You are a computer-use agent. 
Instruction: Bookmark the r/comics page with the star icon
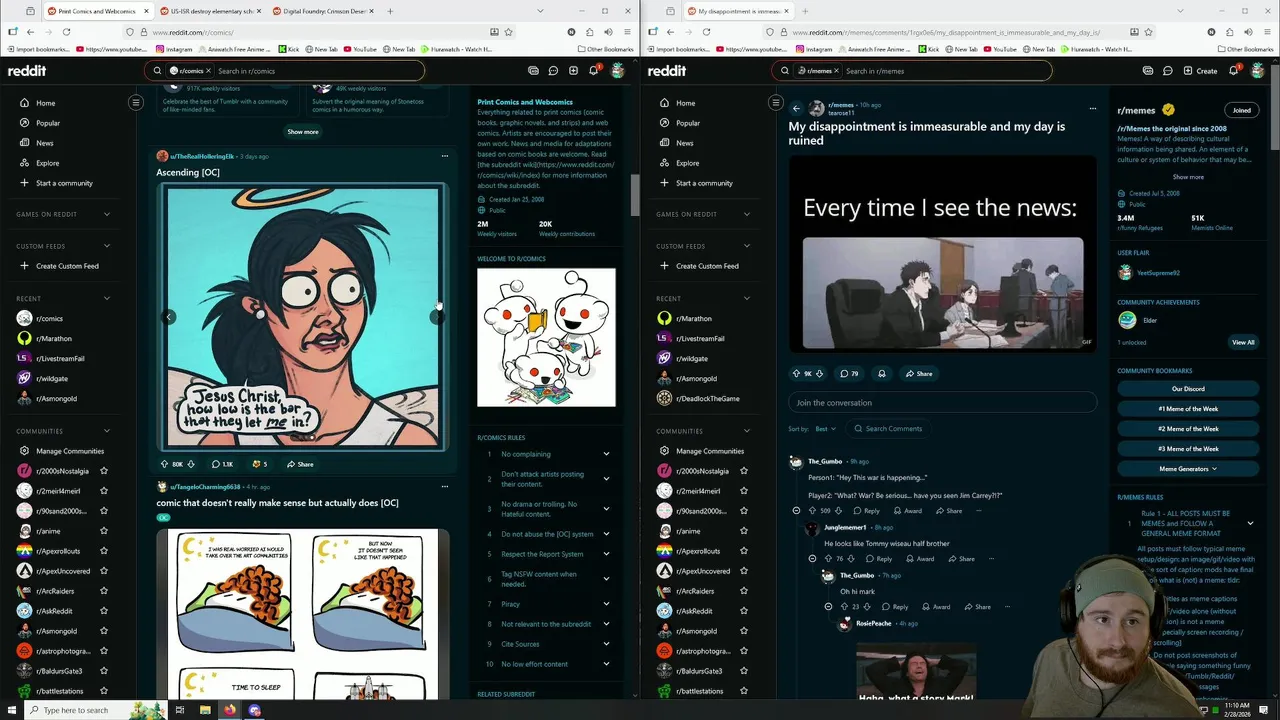pos(508,32)
